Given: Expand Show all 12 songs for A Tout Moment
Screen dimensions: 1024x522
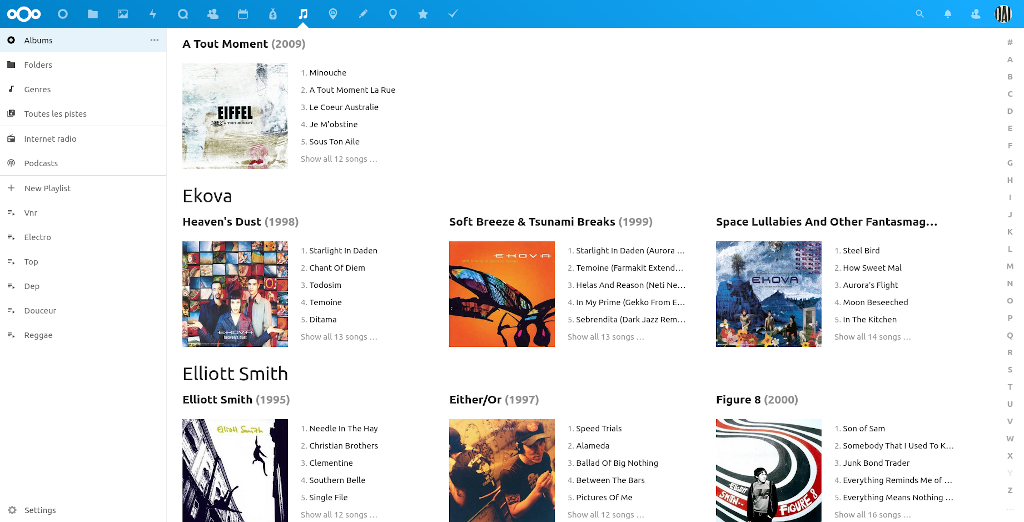Looking at the screenshot, I should [x=339, y=159].
